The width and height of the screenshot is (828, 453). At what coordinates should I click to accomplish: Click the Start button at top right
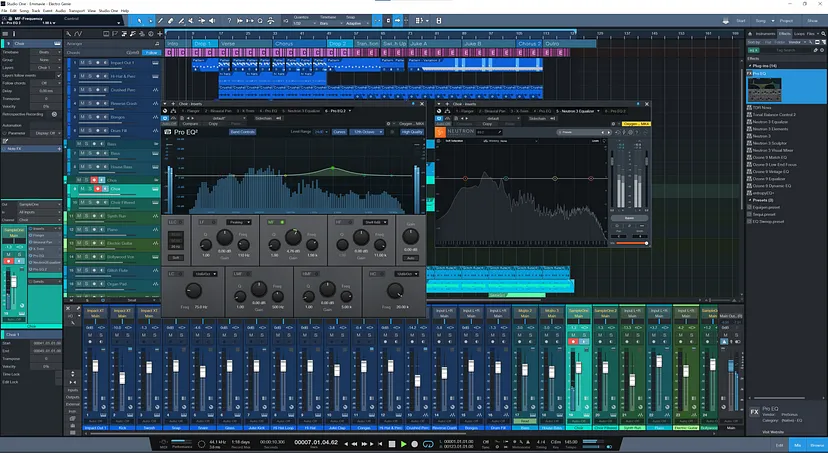point(741,21)
